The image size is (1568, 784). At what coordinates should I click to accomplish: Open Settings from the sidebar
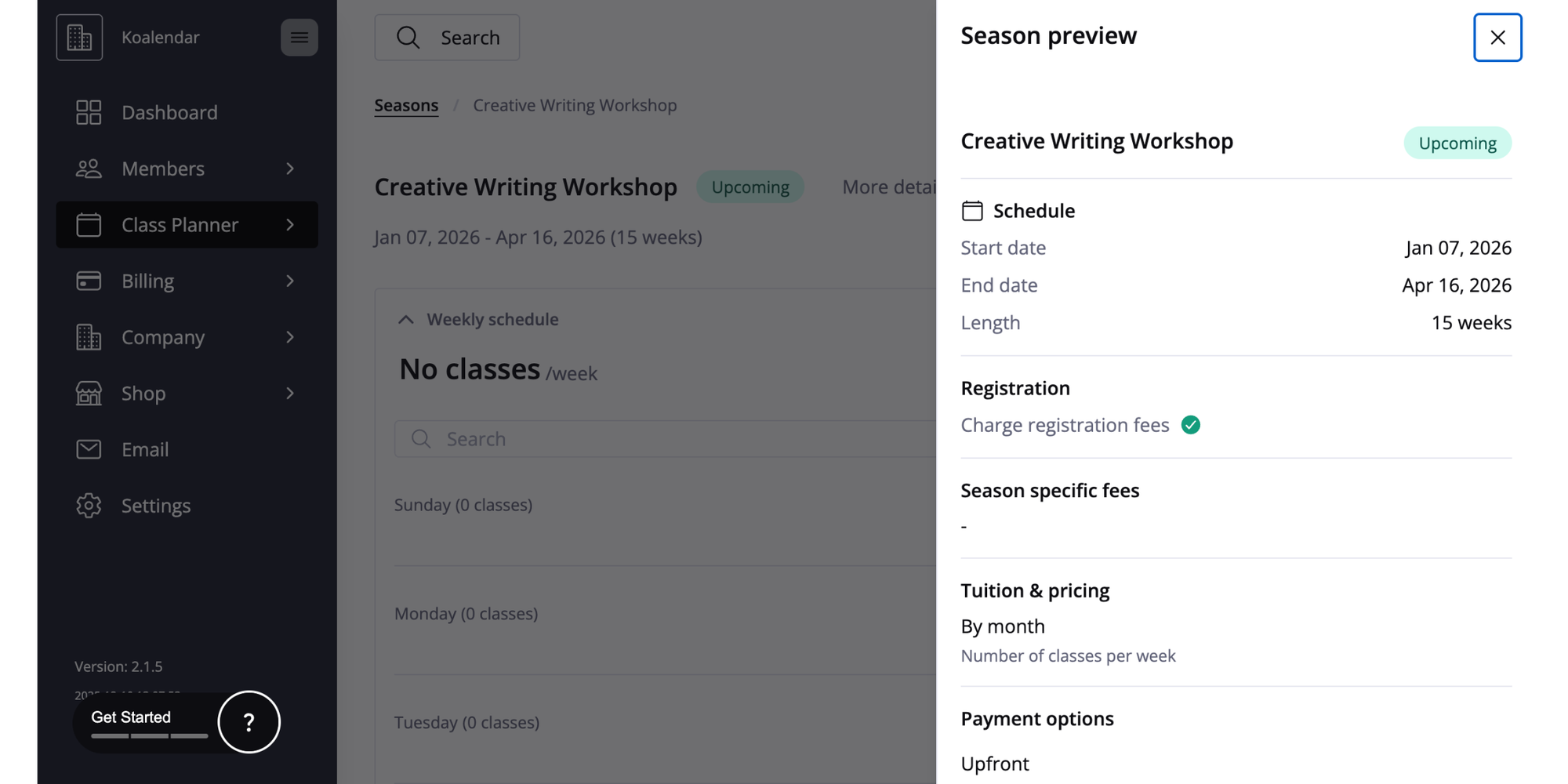155,506
